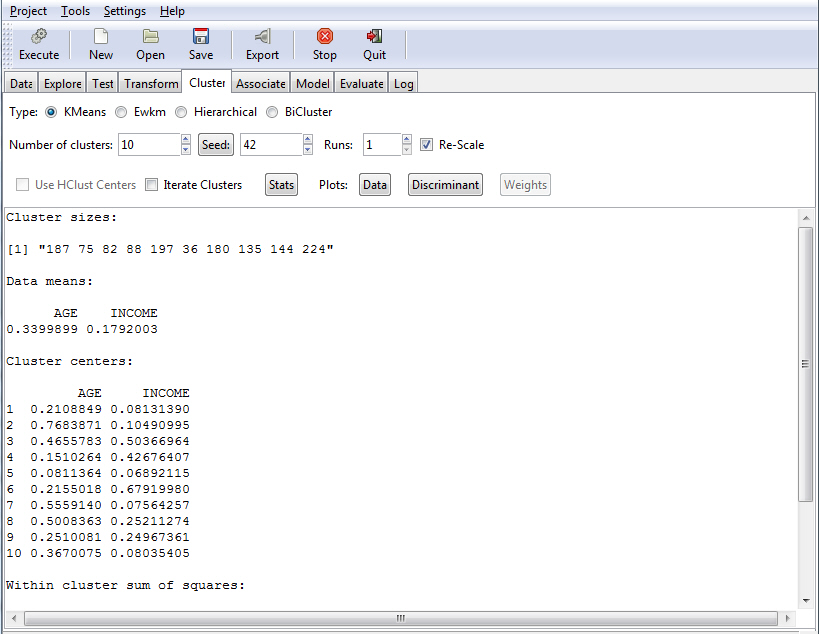This screenshot has height=634, width=819.
Task: Enable the Iterate Clusters checkbox
Action: (151, 185)
